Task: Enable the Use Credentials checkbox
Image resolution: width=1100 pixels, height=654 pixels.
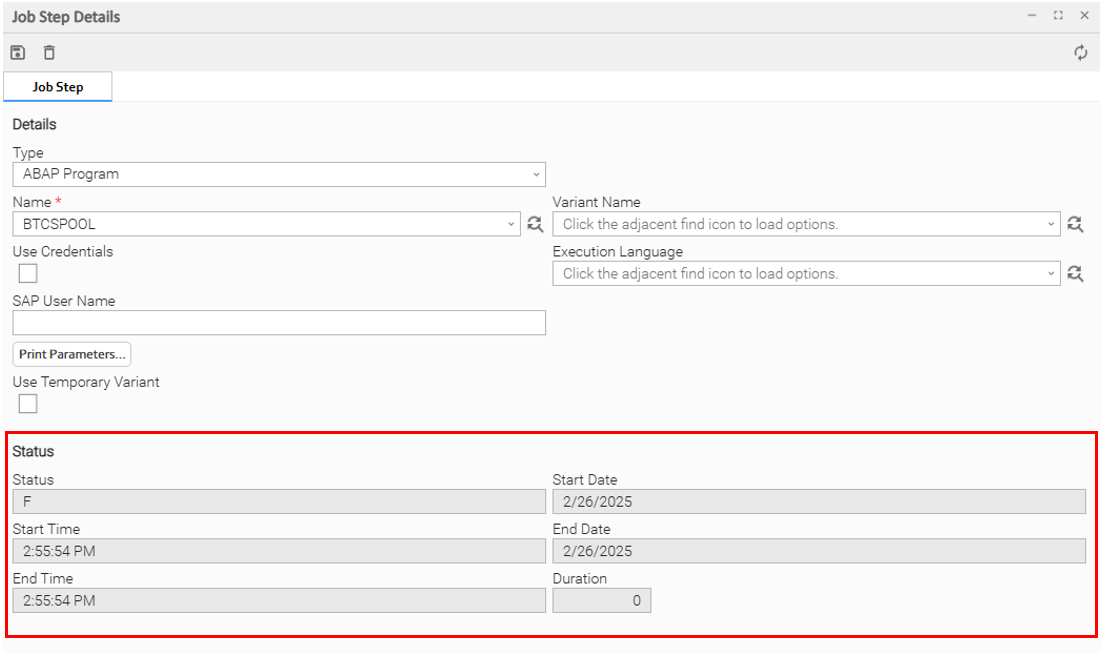Action: [28, 273]
